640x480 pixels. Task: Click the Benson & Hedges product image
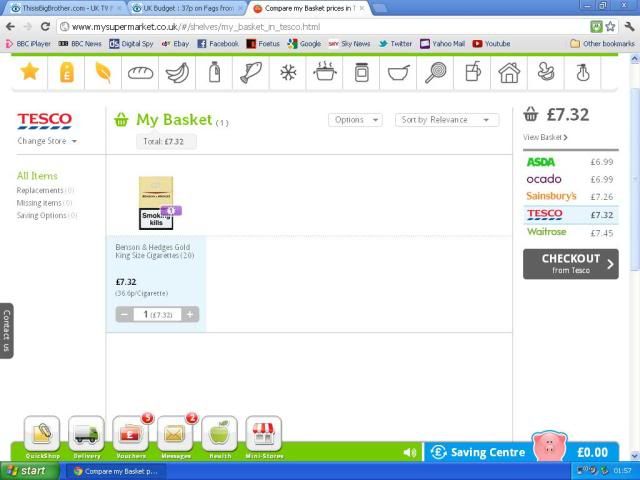[x=156, y=203]
